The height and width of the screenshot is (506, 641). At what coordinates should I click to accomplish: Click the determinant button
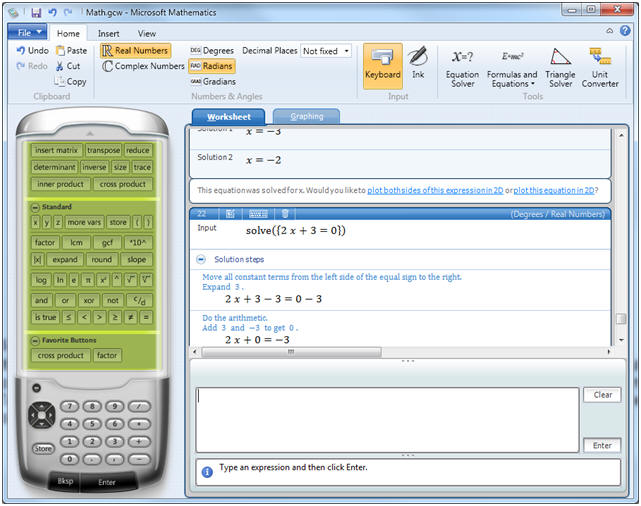[54, 167]
